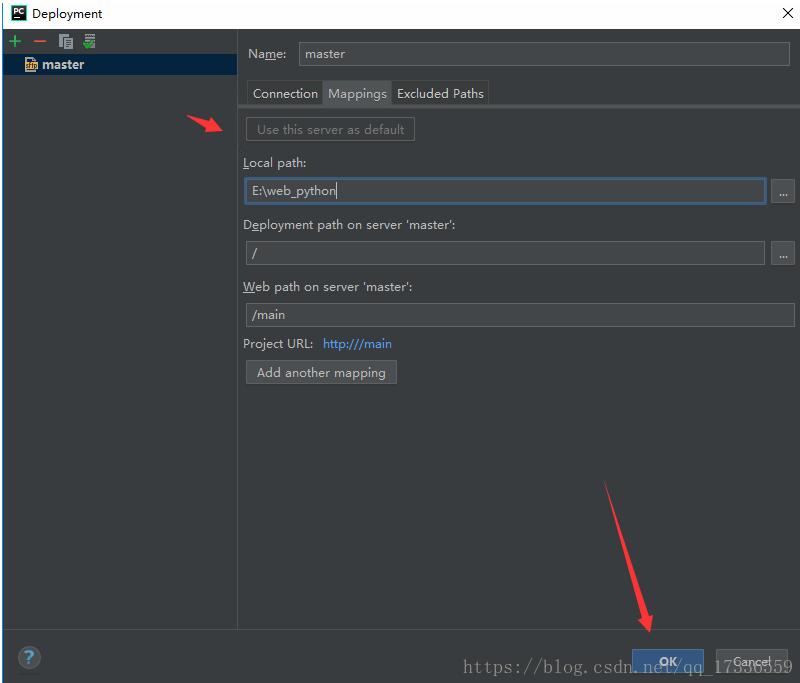Click the SFTP icon beside master
The width and height of the screenshot is (800, 683).
tap(31, 65)
